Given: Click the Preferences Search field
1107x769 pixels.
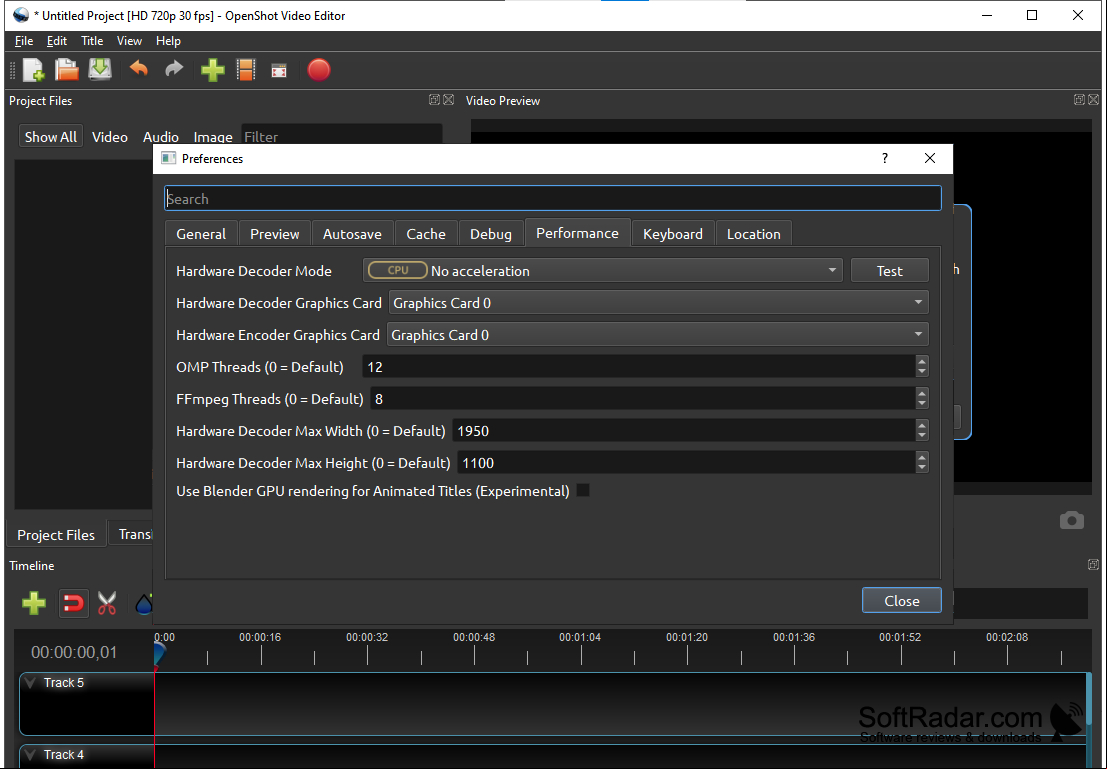Looking at the screenshot, I should pos(553,198).
